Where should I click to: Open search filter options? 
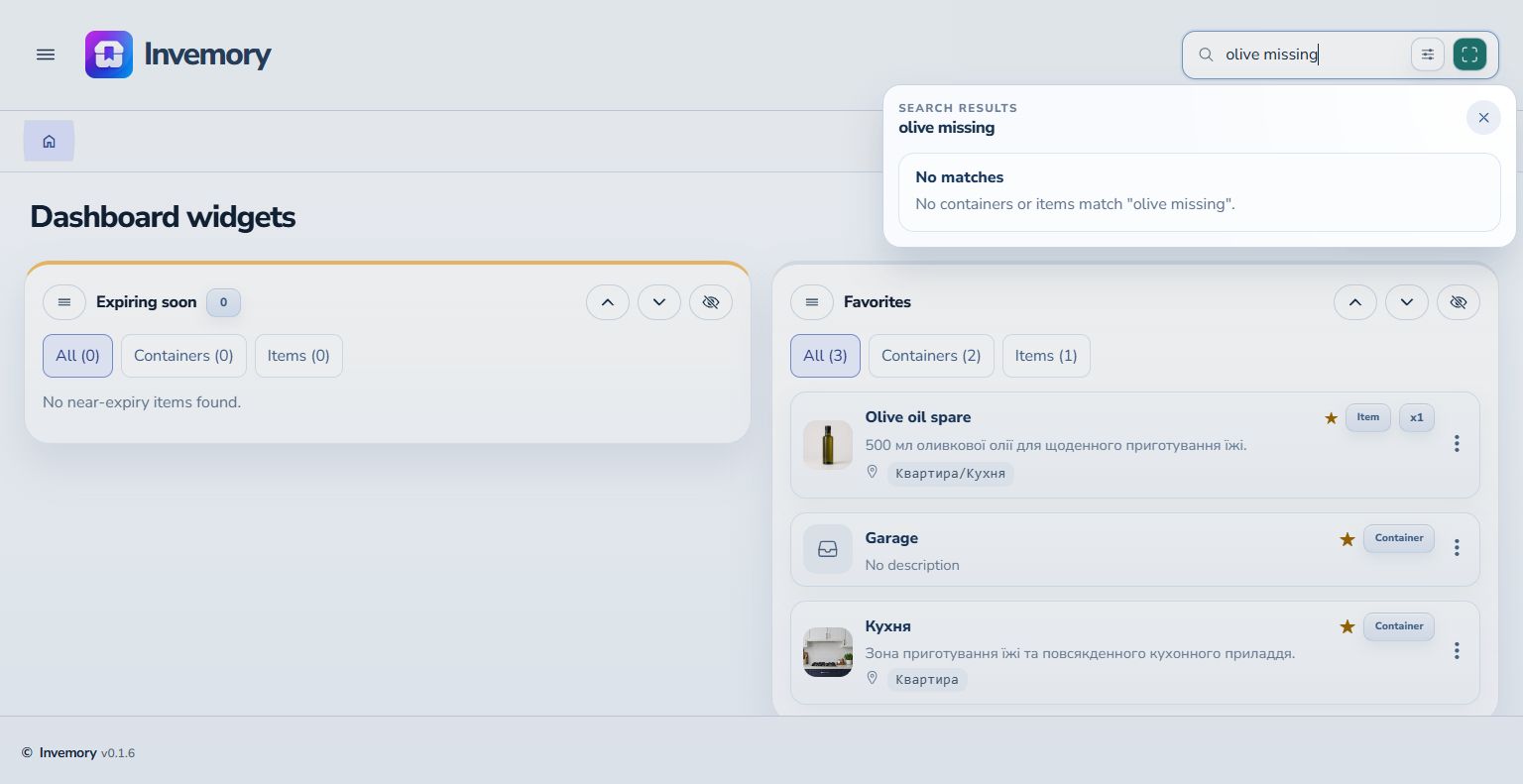pyautogui.click(x=1428, y=55)
